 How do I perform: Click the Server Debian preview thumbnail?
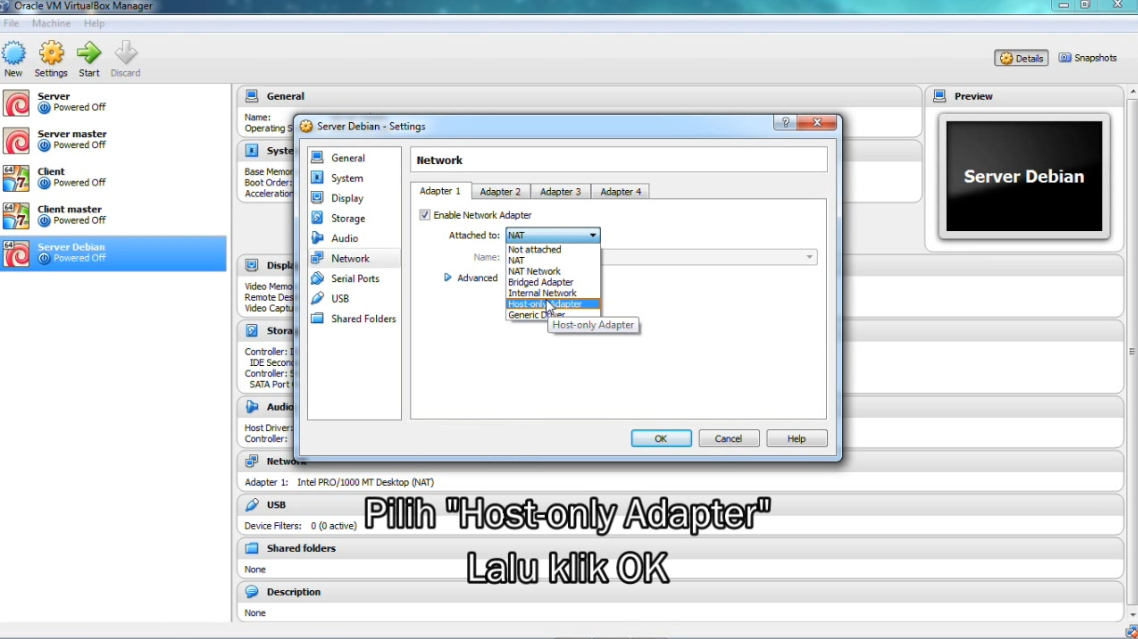pyautogui.click(x=1024, y=176)
